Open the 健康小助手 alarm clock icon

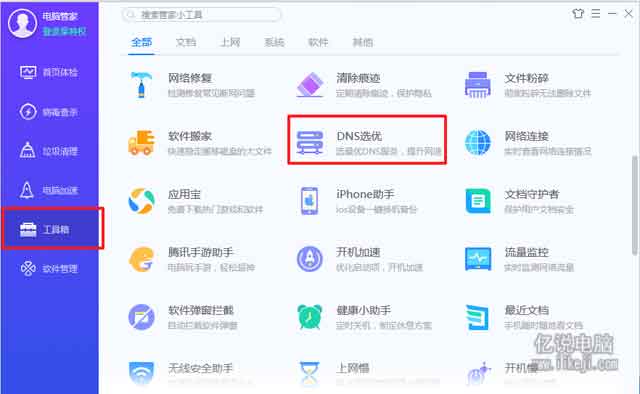tap(310, 317)
